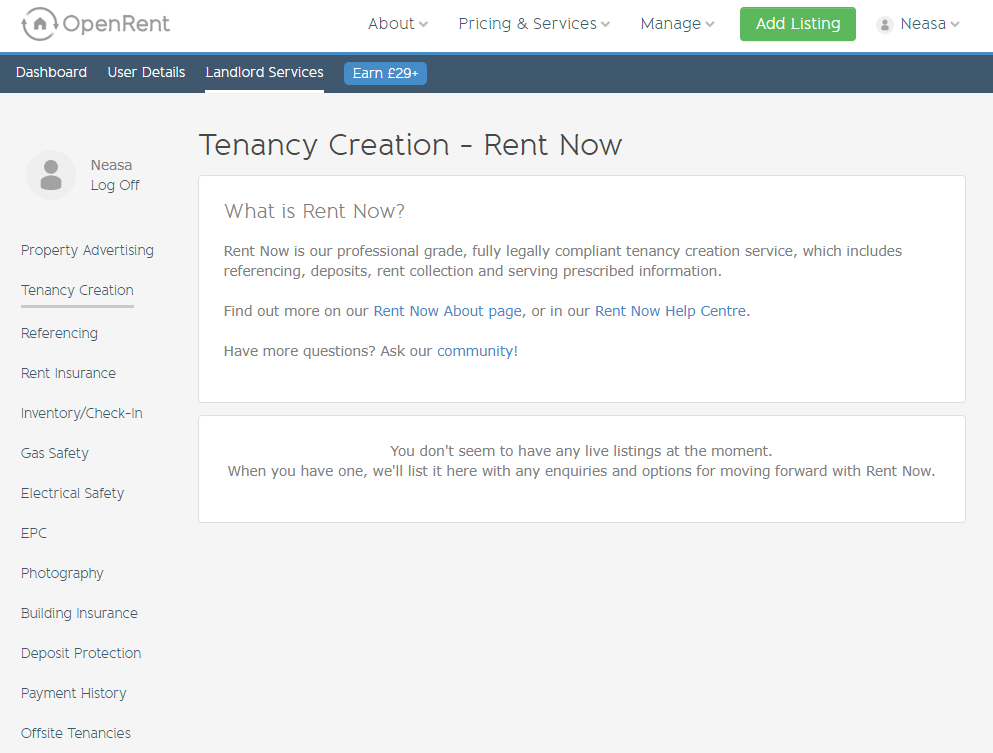Click the green Add Listing button
The image size is (993, 753).
[797, 24]
